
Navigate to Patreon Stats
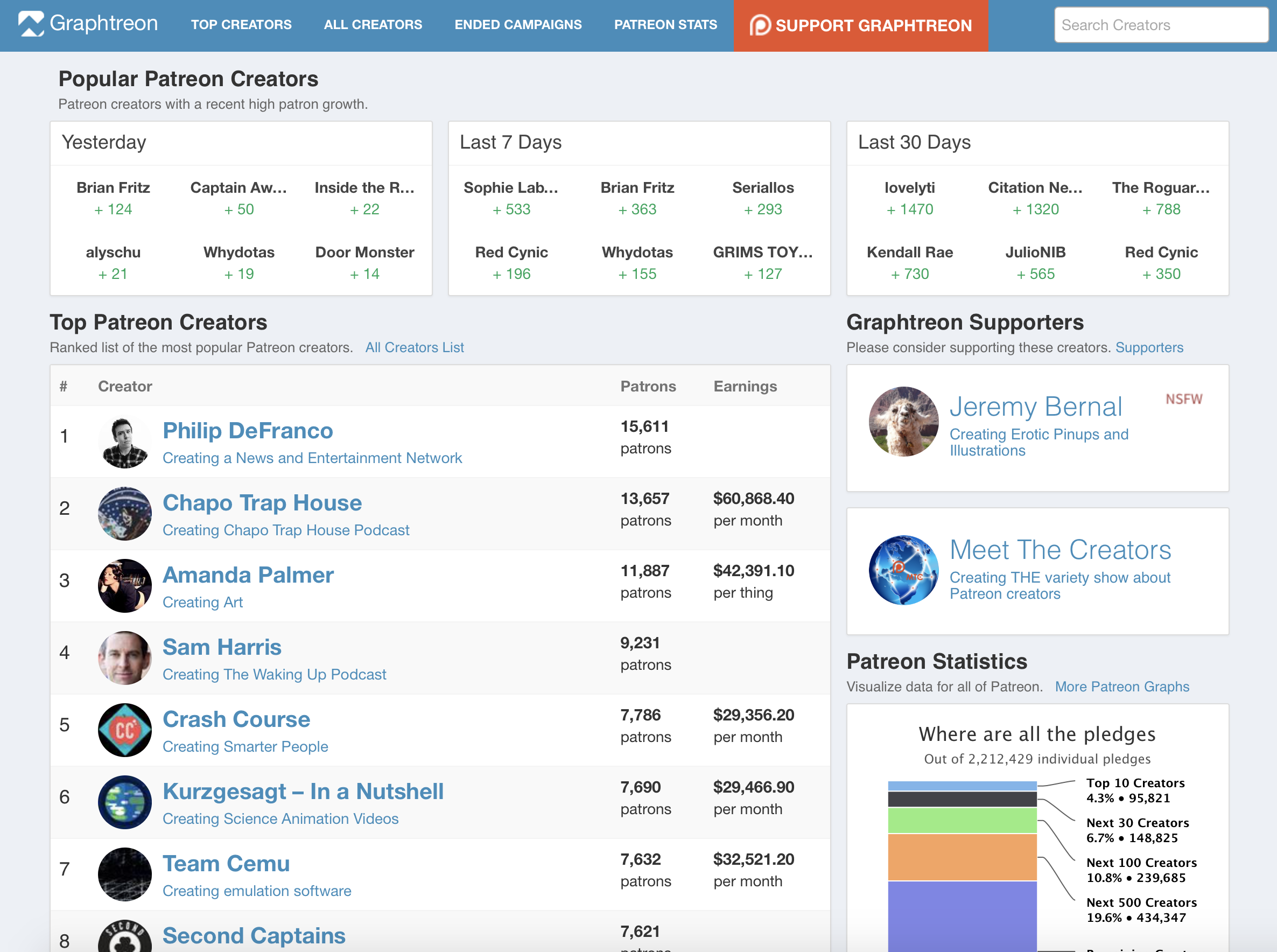point(665,24)
